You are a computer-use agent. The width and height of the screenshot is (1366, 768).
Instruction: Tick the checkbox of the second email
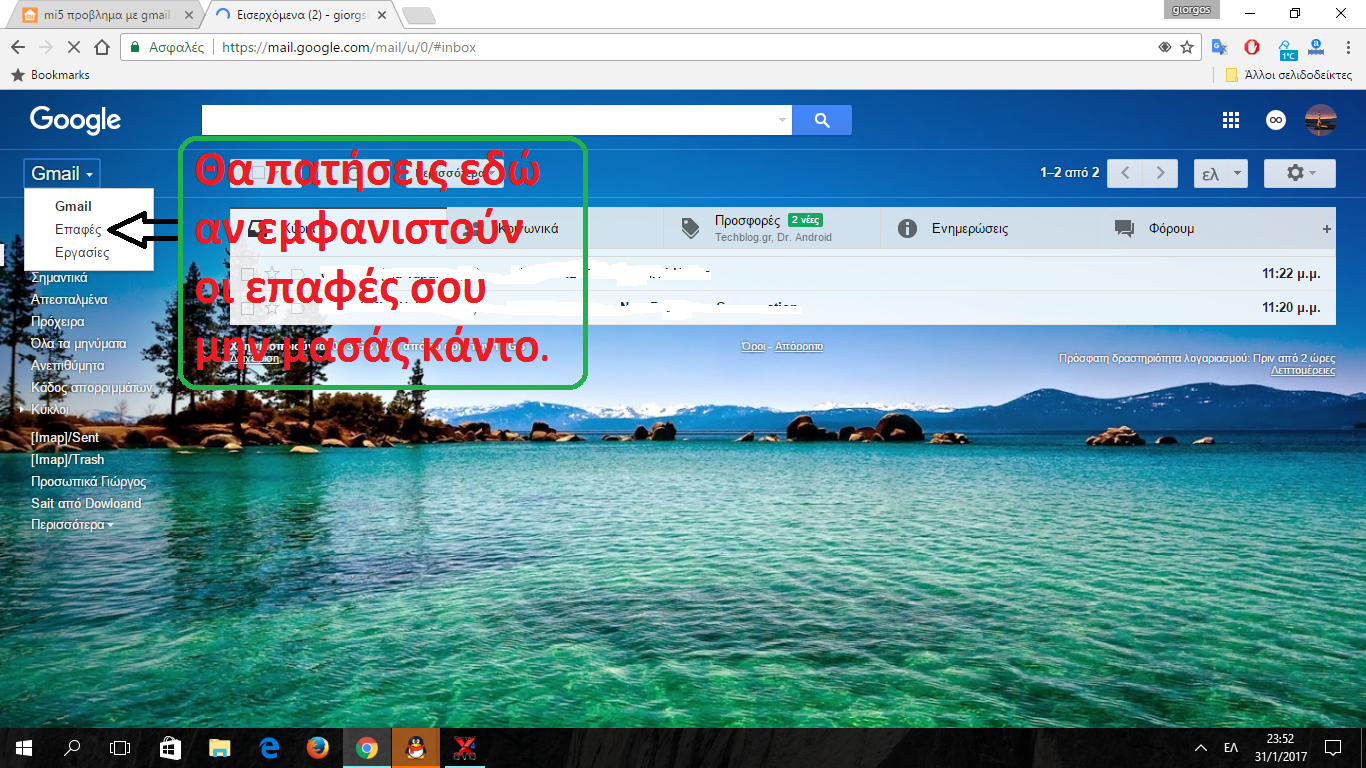click(x=247, y=307)
